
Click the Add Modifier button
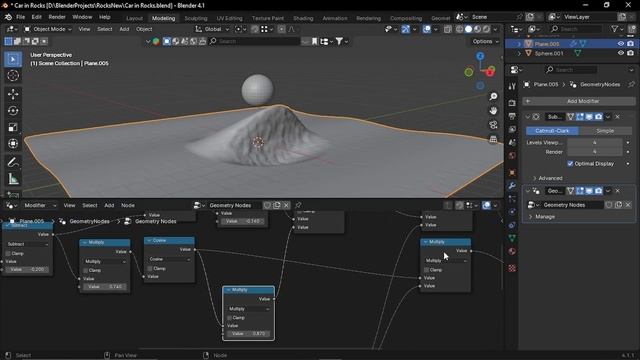(x=579, y=101)
